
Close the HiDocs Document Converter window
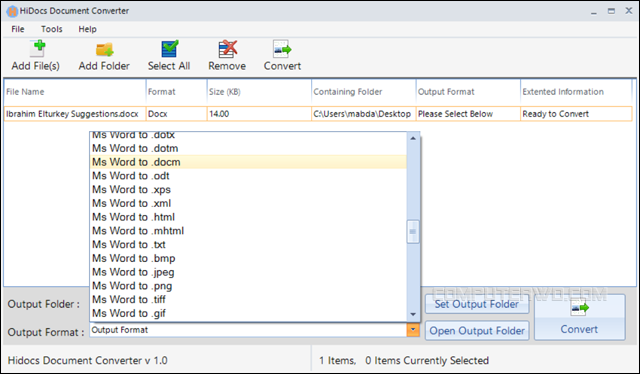(629, 11)
